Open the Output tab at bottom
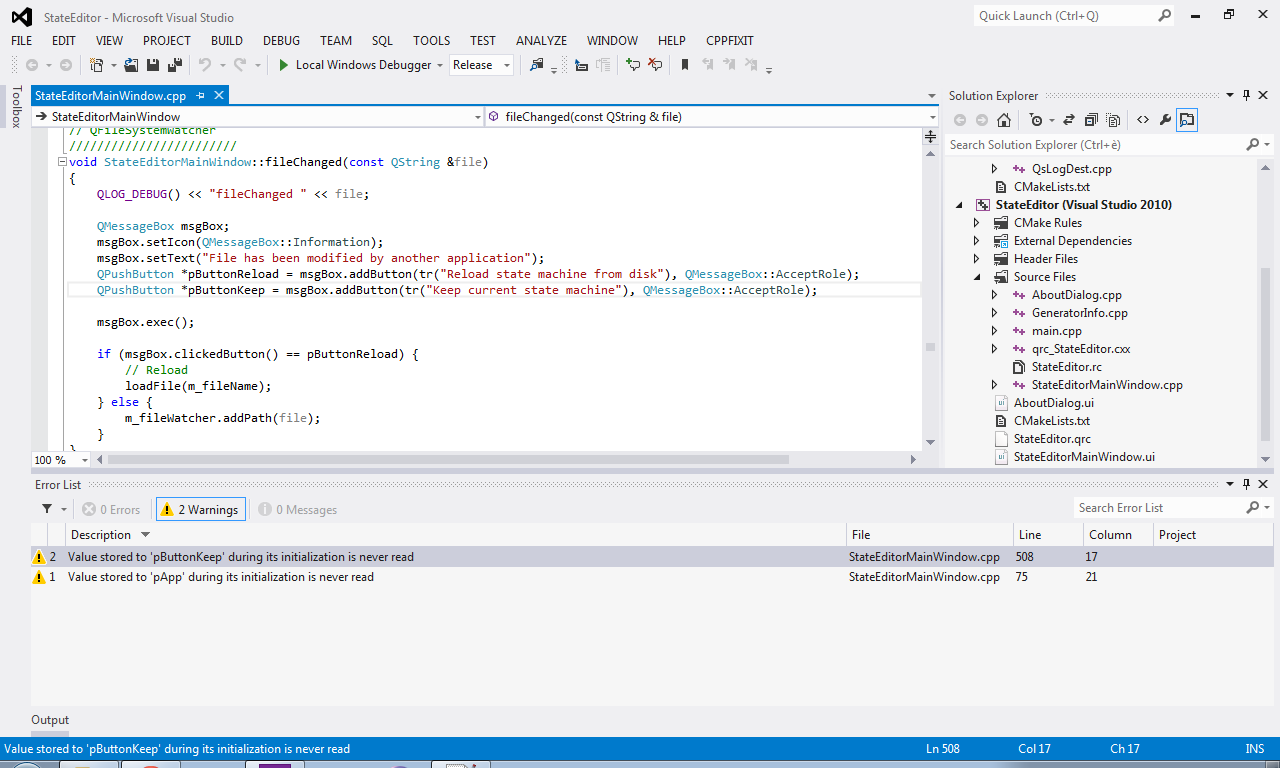This screenshot has width=1280, height=768. click(x=50, y=720)
